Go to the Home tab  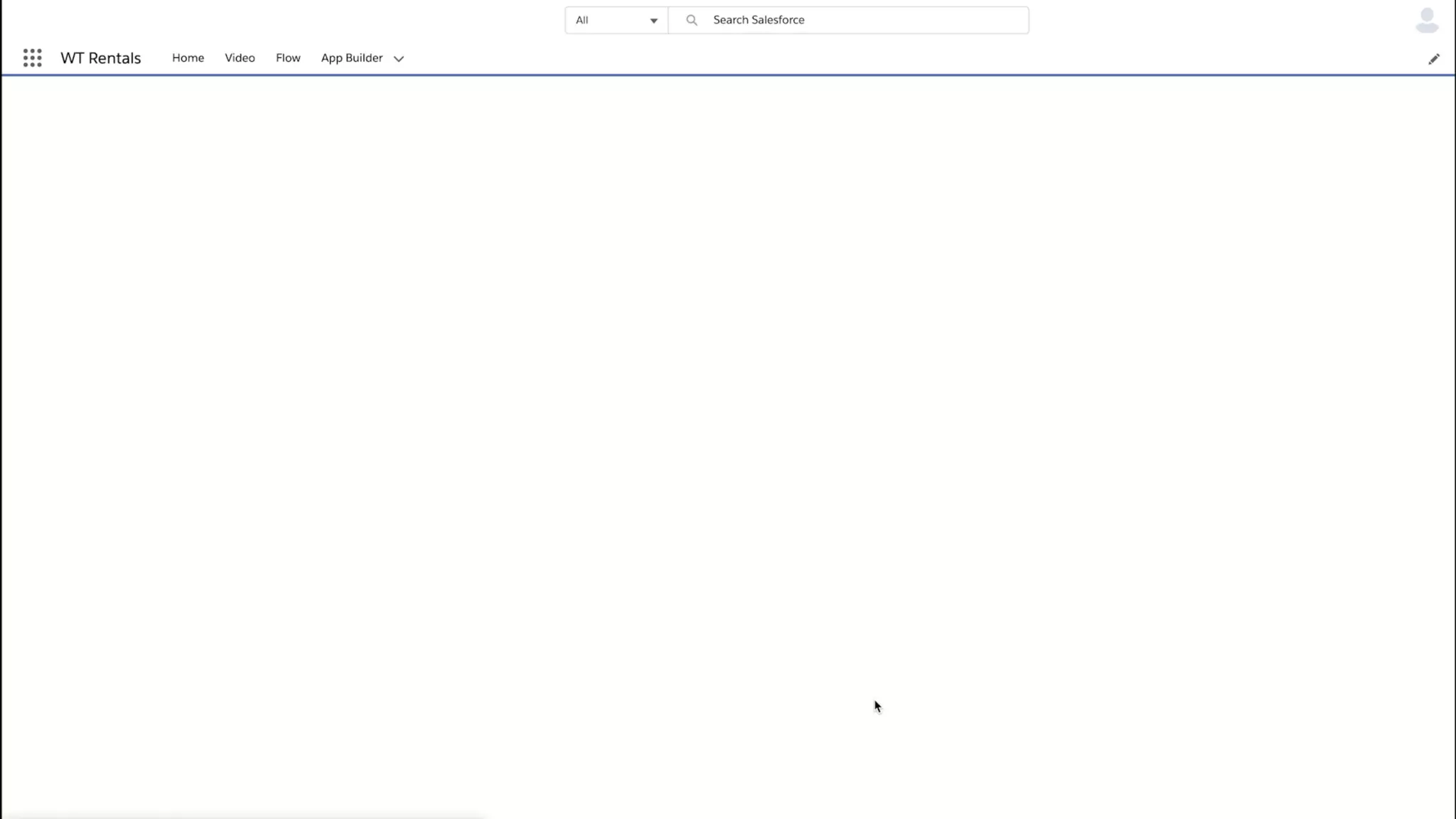point(188,58)
